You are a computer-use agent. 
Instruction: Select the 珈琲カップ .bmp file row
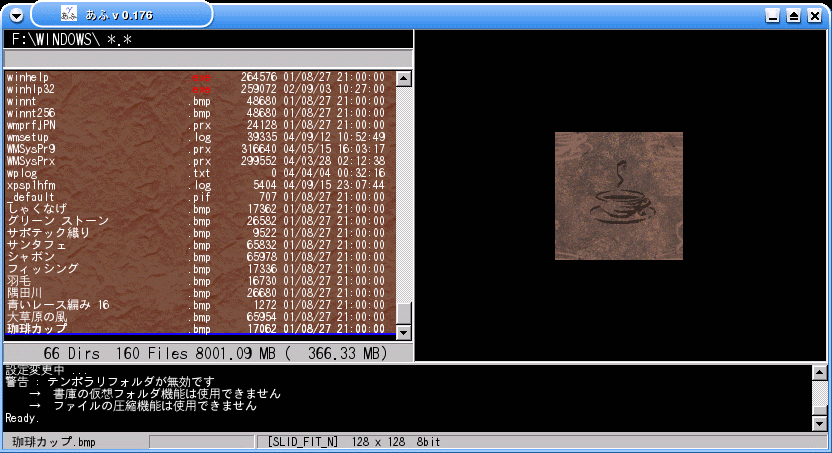(200, 329)
